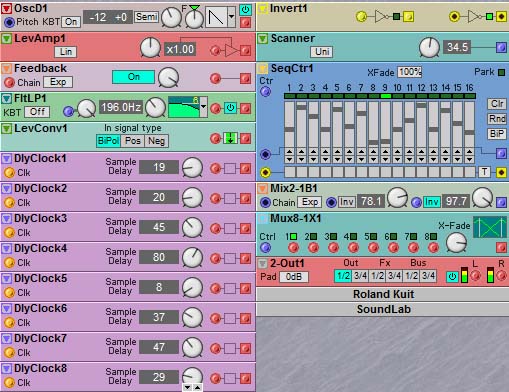Toggle the 2-Out1 mute power button
This screenshot has height=392, width=509.
[452, 277]
